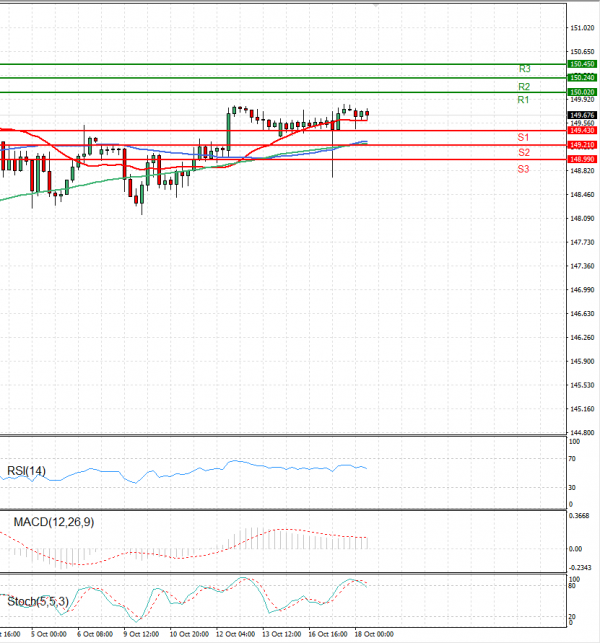Select the red 149.210 price tag
The height and width of the screenshot is (643, 600).
click(x=582, y=145)
